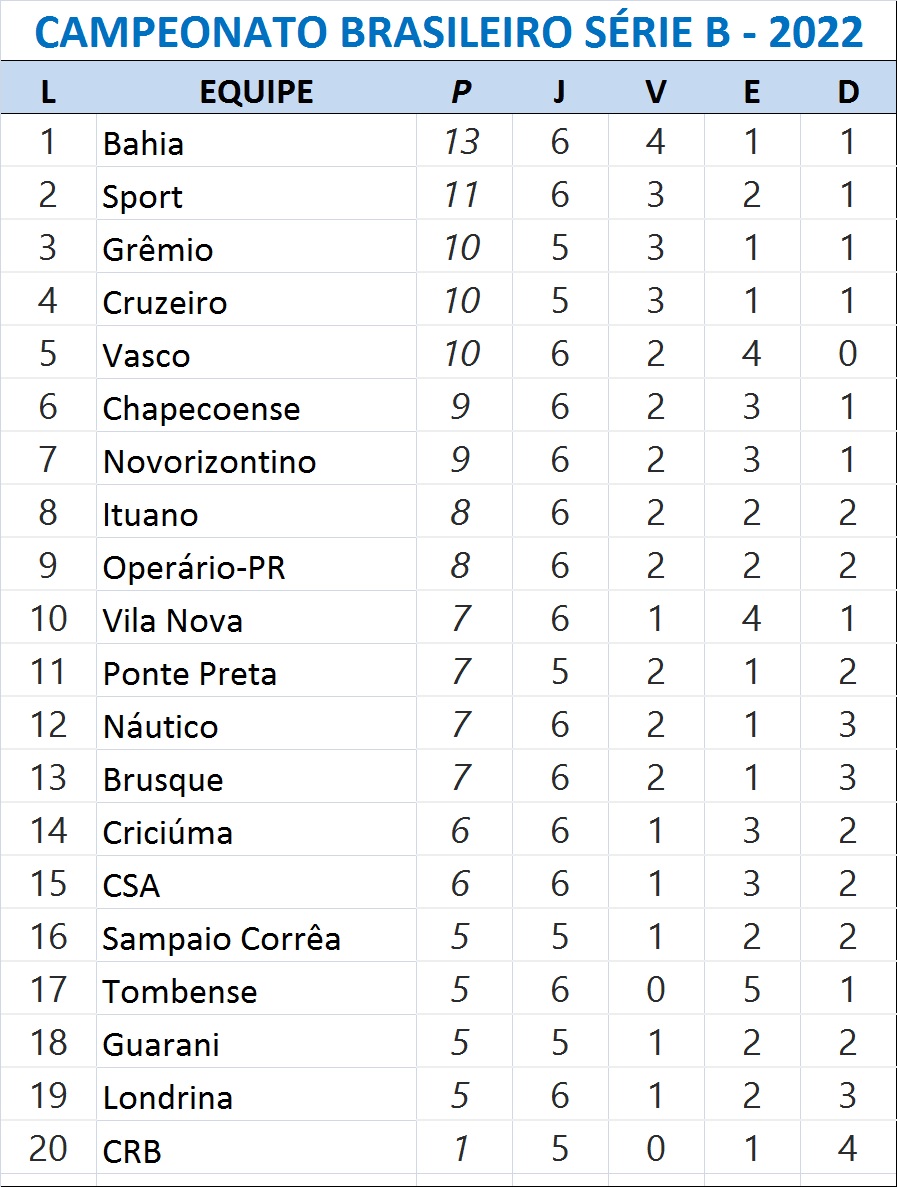The width and height of the screenshot is (897, 1187).
Task: Select the D losses column header
Action: (x=848, y=91)
